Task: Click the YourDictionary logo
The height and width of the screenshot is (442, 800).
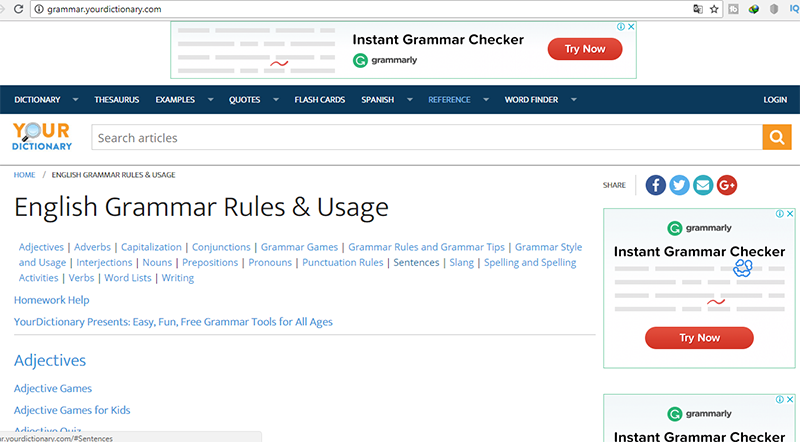Action: click(42, 137)
